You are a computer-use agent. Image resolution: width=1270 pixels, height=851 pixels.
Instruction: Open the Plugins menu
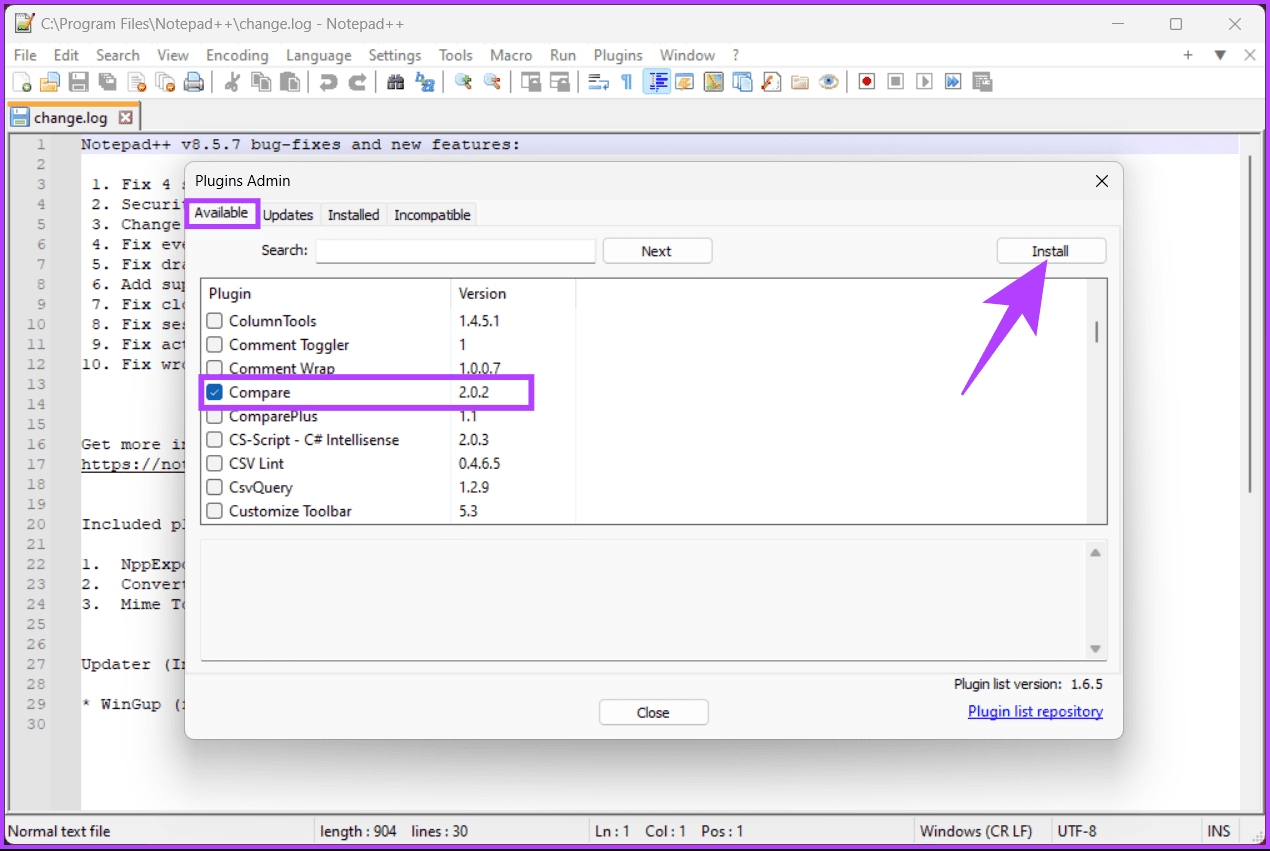point(617,55)
